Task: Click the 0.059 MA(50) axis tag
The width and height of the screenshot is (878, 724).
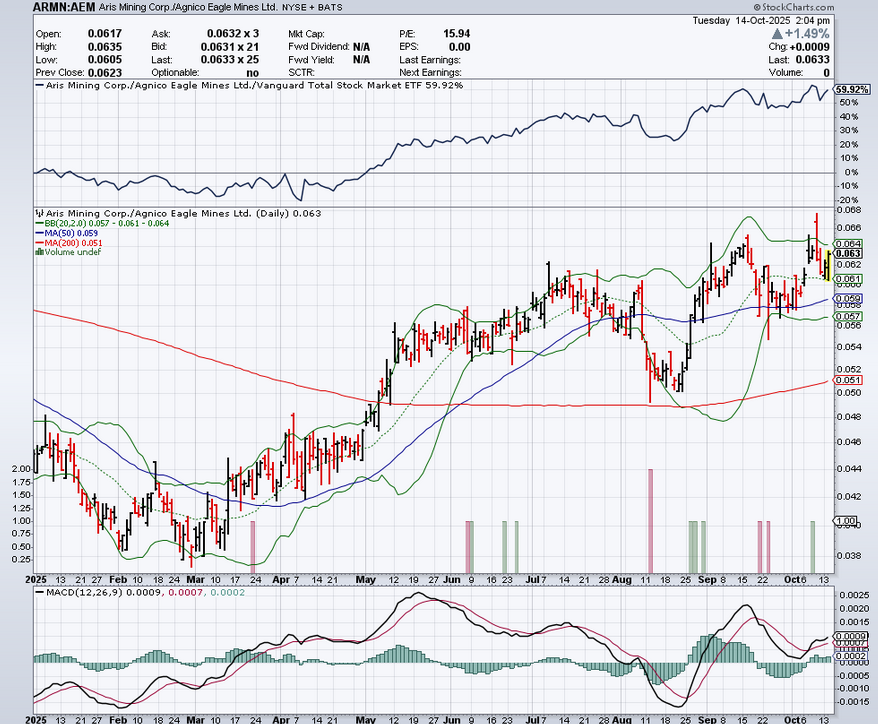Action: click(x=848, y=298)
